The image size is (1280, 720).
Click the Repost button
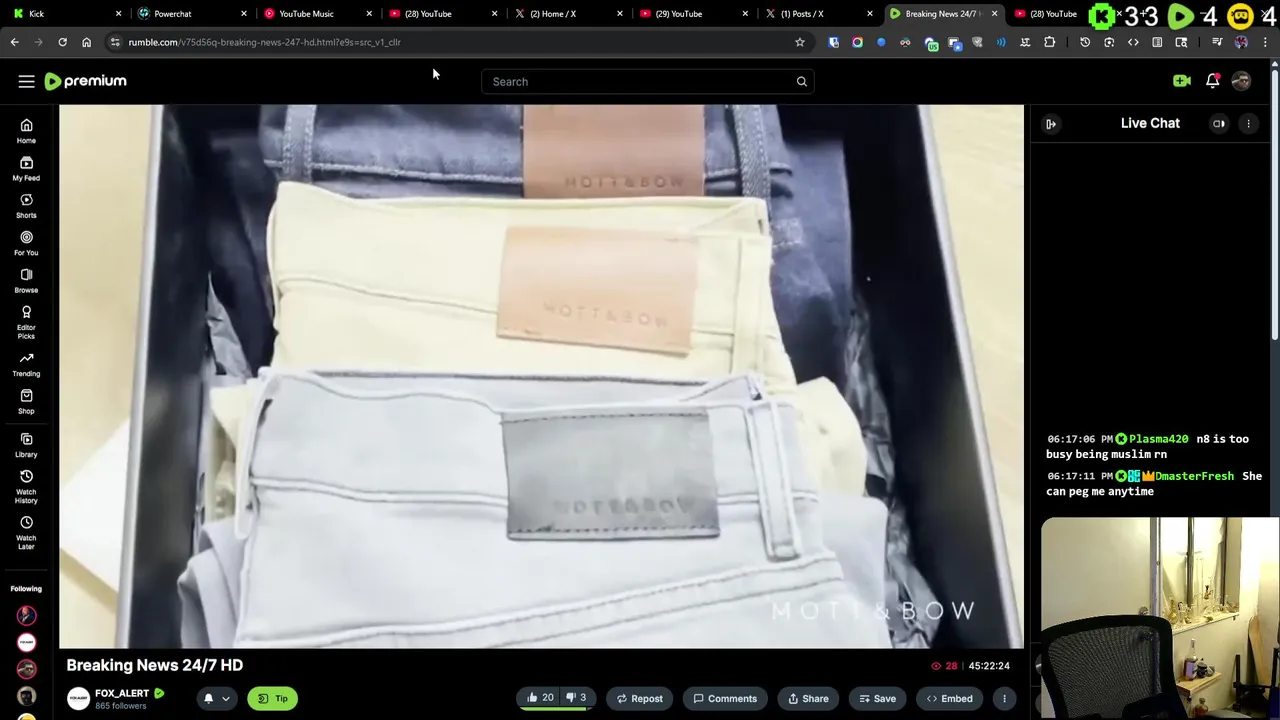(639, 699)
